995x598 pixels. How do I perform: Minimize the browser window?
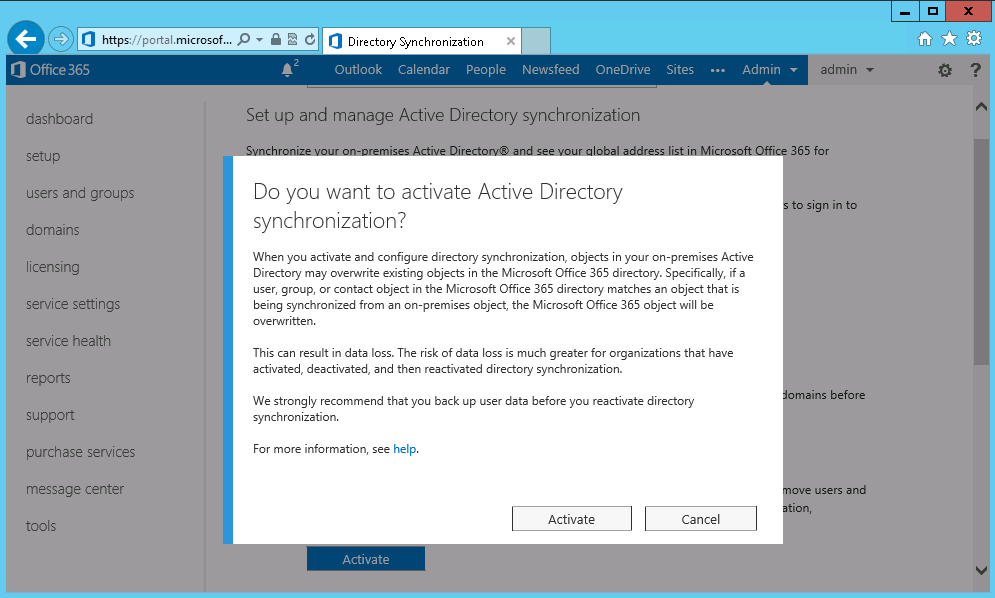click(x=906, y=11)
